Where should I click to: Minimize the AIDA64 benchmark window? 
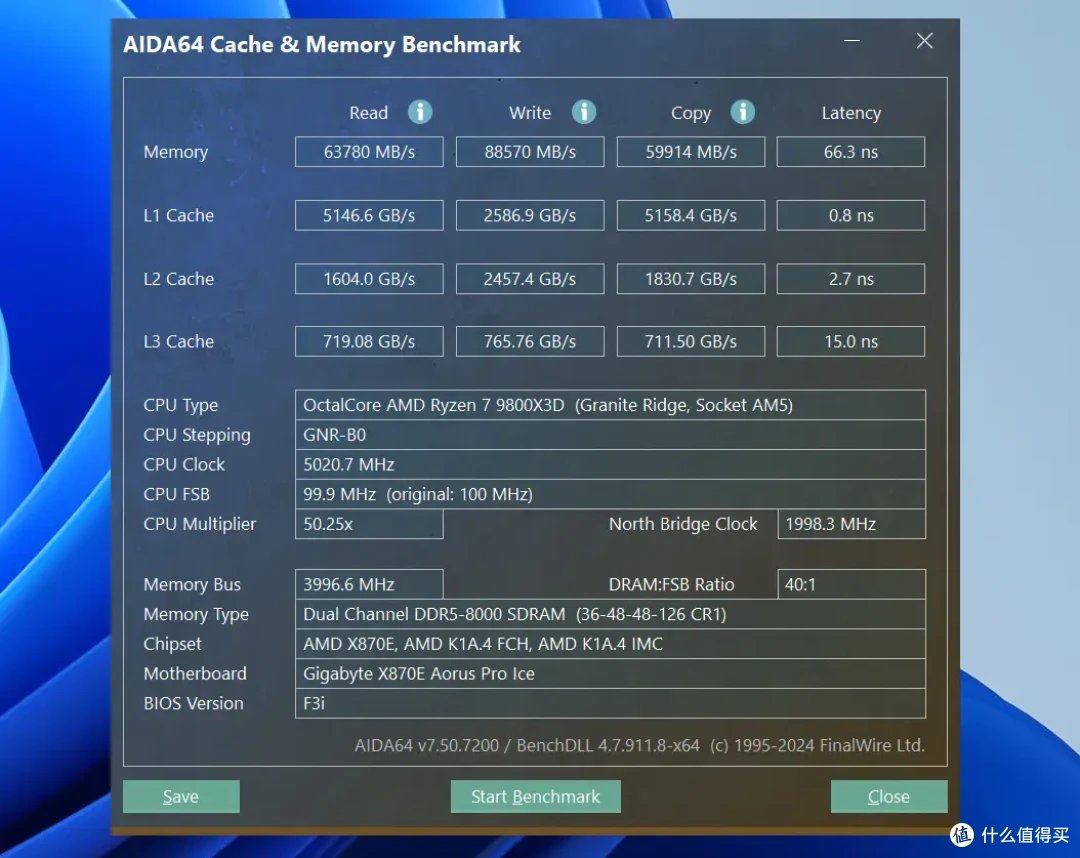pyautogui.click(x=852, y=41)
